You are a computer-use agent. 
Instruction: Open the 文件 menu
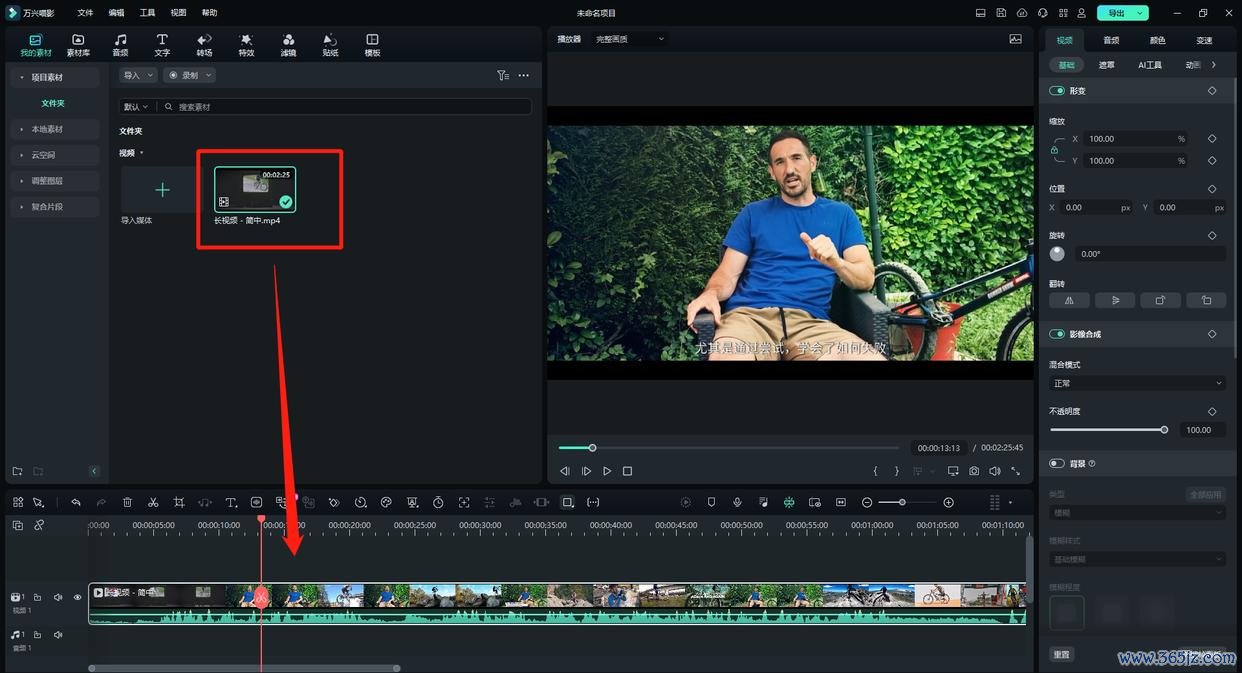point(85,13)
